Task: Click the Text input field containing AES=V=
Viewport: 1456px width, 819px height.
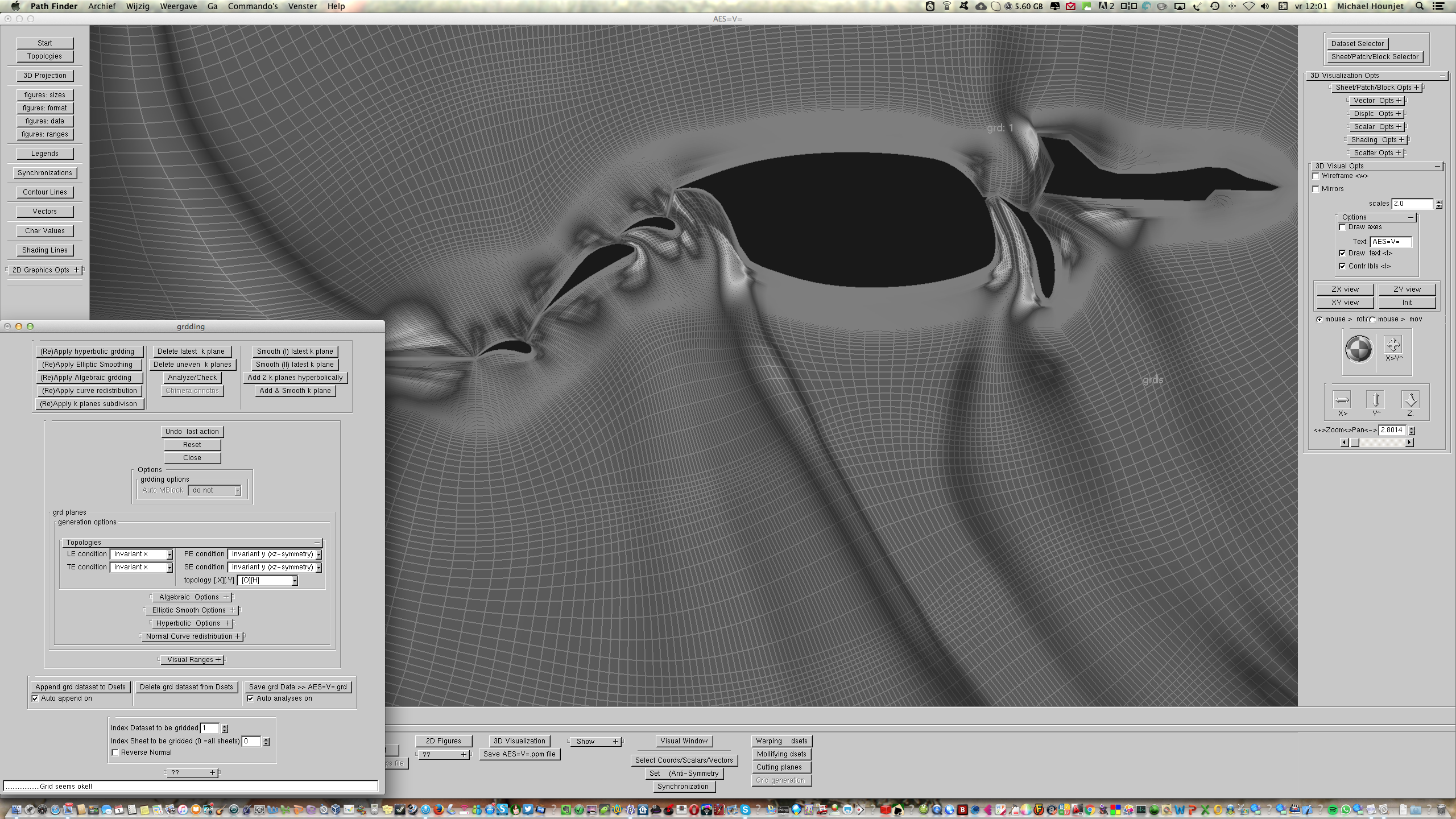Action: pos(1391,242)
